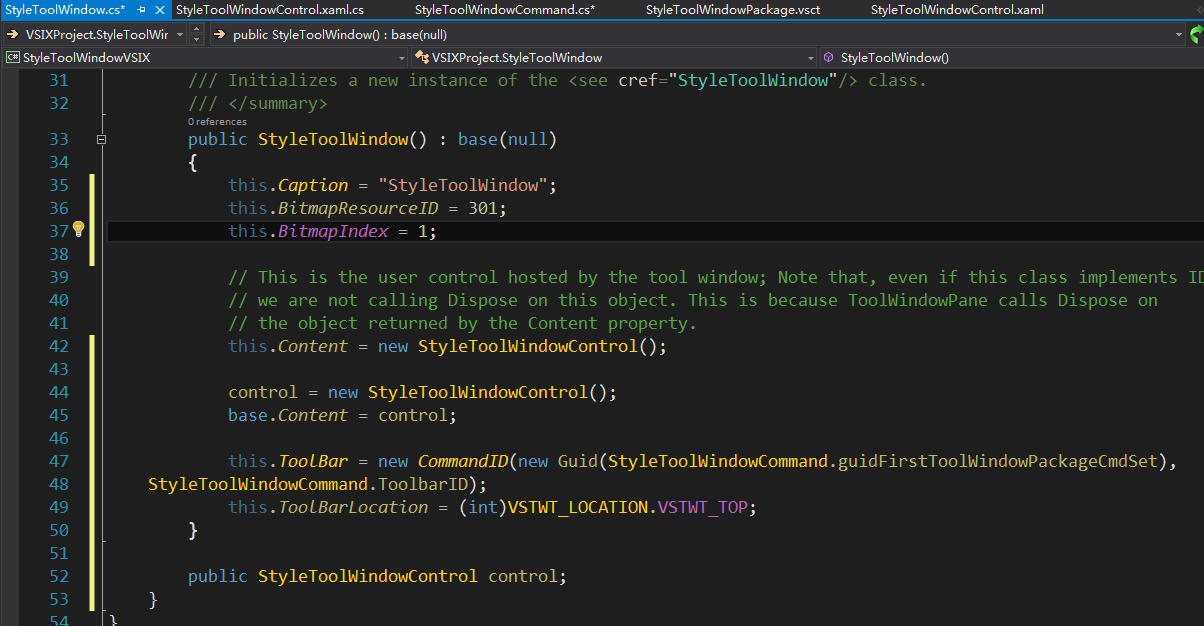Click the down arrow beside the scope dropdown
1204x626 pixels.
pos(196,40)
